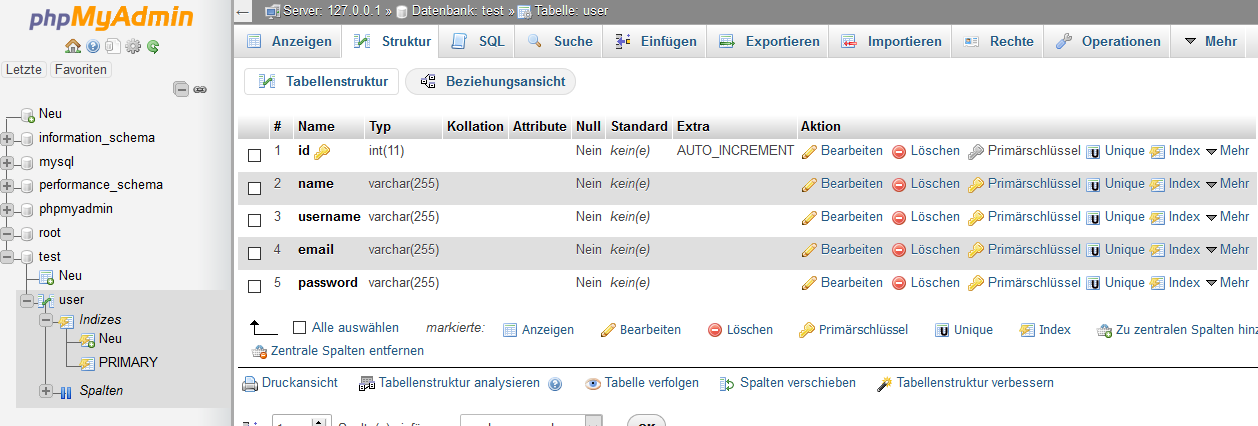Select the PRIMARY index in the tree
Viewport: 1258px width, 426px height.
[127, 362]
